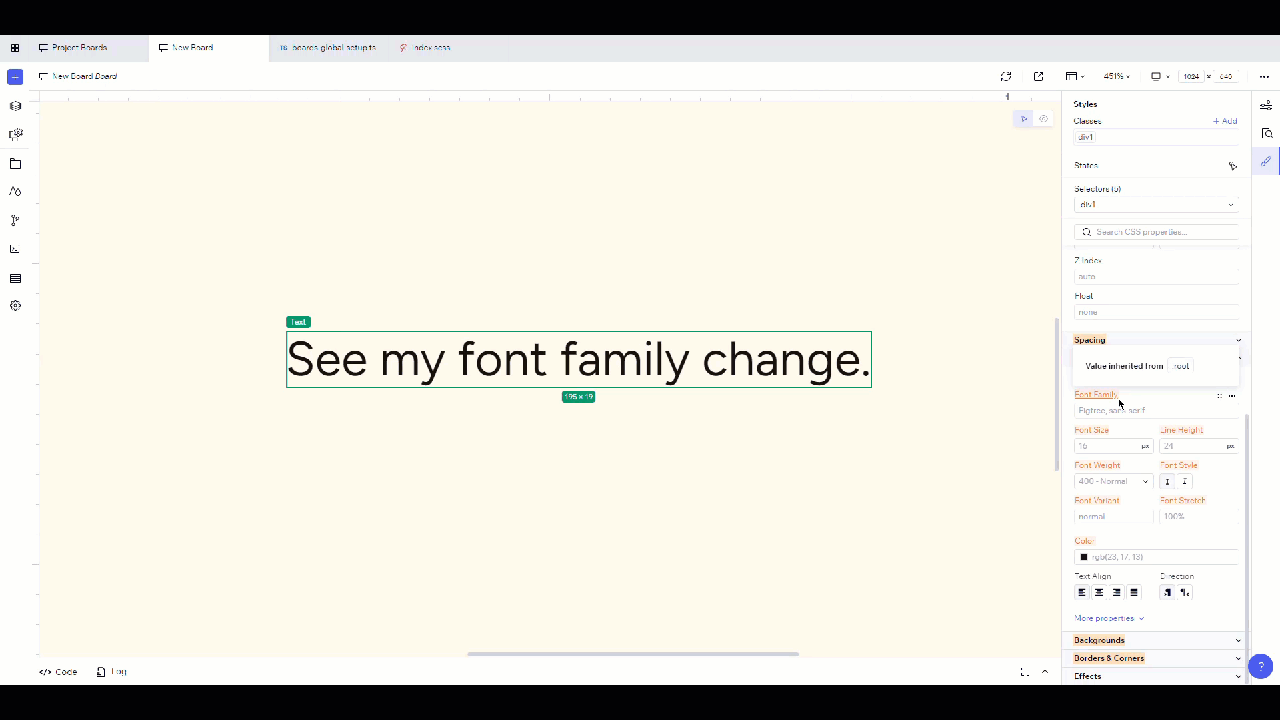Open the Code panel tab
Viewport: 1280px width, 720px height.
(x=58, y=672)
